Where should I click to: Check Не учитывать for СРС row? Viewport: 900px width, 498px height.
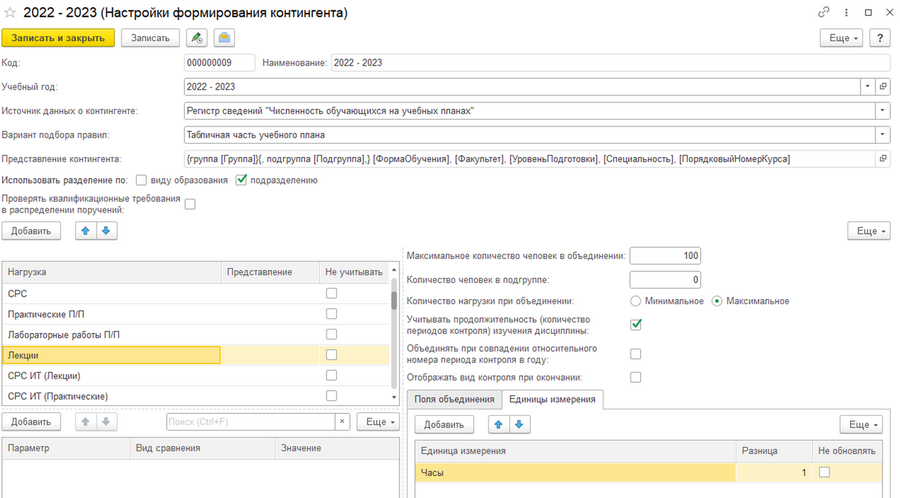331,293
